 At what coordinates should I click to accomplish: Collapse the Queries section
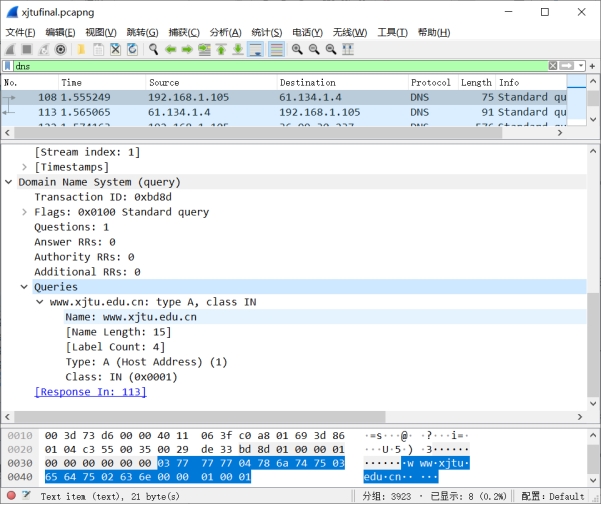click(25, 287)
